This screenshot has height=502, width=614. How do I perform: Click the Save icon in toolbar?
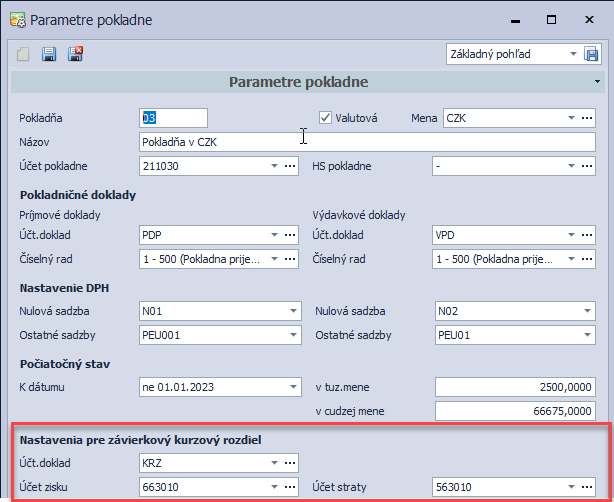tap(48, 55)
